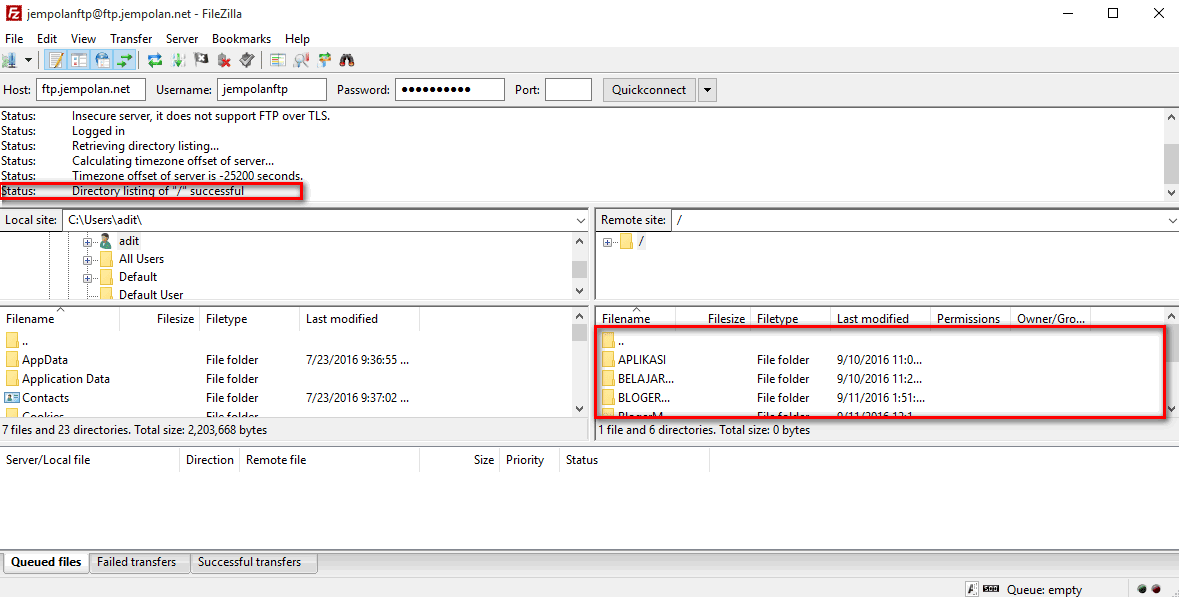Refresh file and folder lists
Screen dimensions: 1179x597
pos(155,60)
